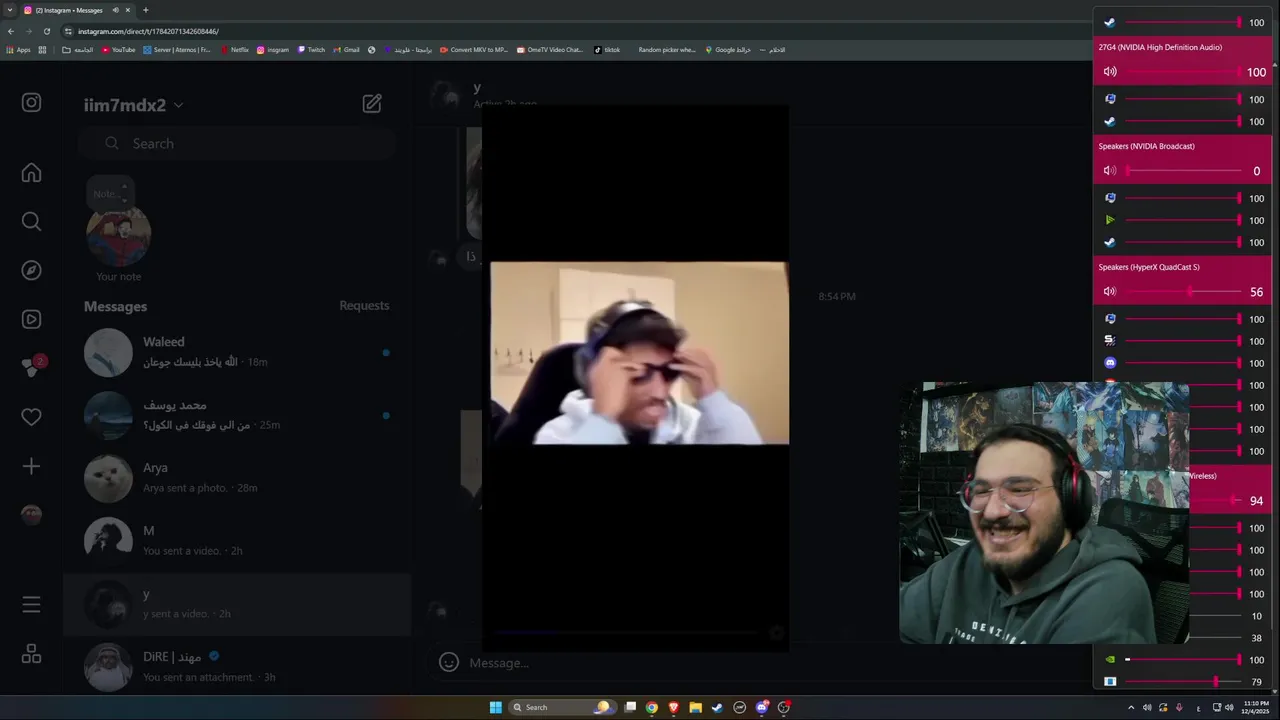Open the Server | Aternos bookmark
Viewport: 1280px width, 720px height.
point(177,50)
